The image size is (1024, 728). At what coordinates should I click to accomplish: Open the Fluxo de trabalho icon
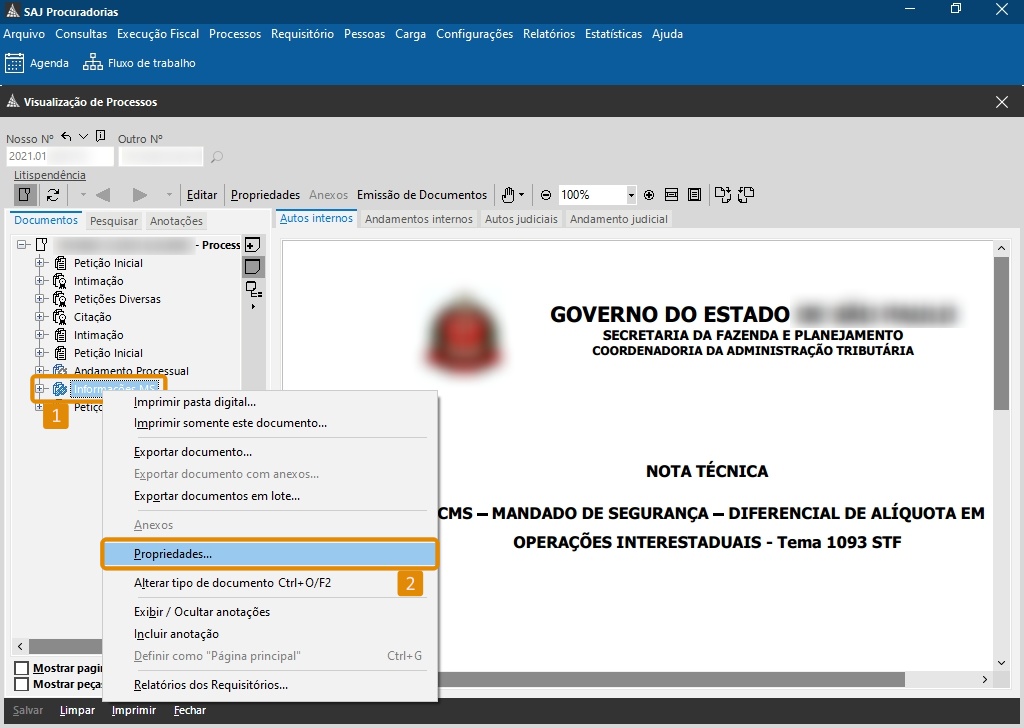(x=93, y=63)
